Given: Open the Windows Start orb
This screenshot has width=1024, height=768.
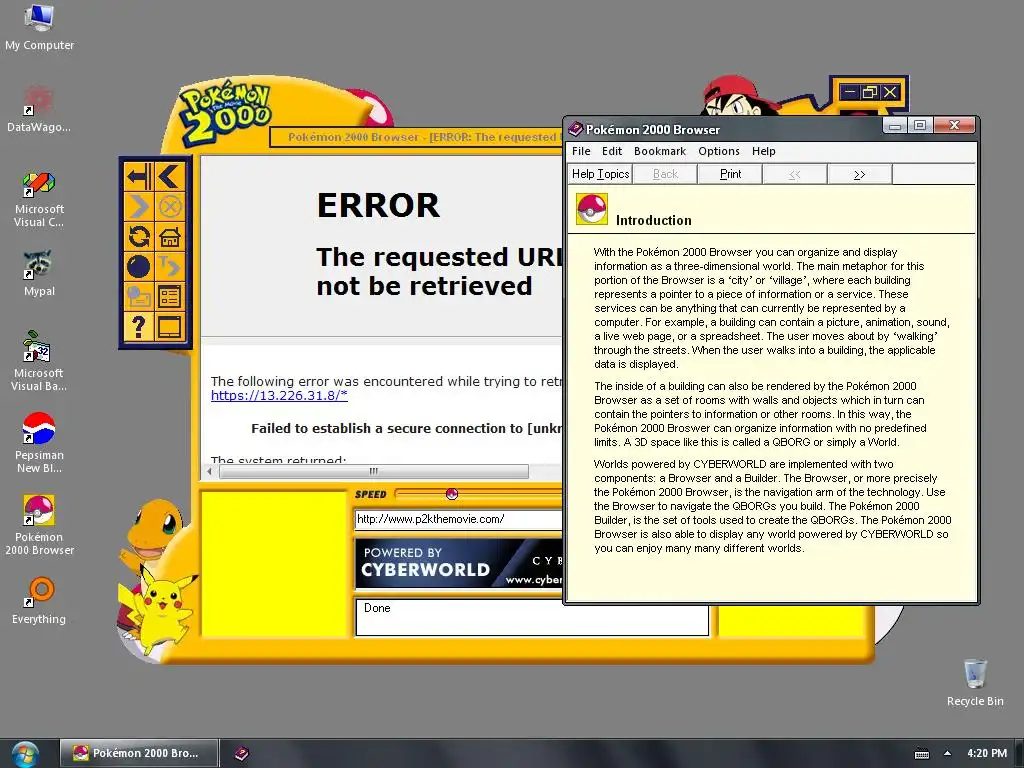Looking at the screenshot, I should [x=24, y=754].
